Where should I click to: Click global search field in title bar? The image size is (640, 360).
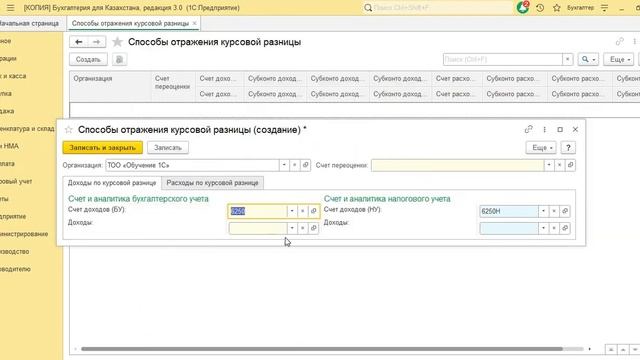click(438, 8)
